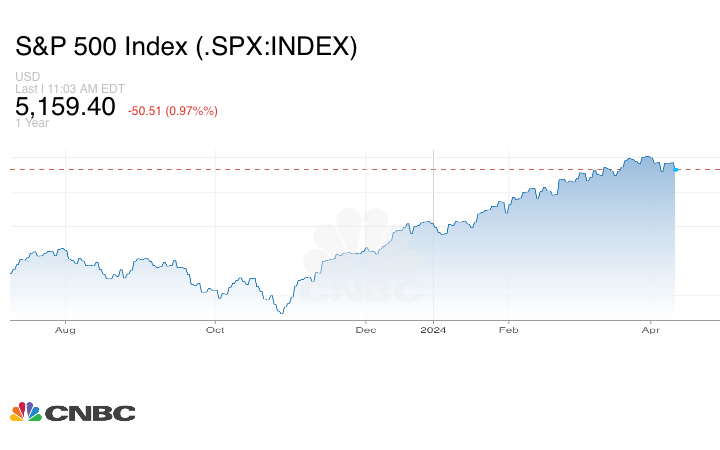The width and height of the screenshot is (720, 450).
Task: Click the 2024 year label on the axis
Action: point(433,329)
